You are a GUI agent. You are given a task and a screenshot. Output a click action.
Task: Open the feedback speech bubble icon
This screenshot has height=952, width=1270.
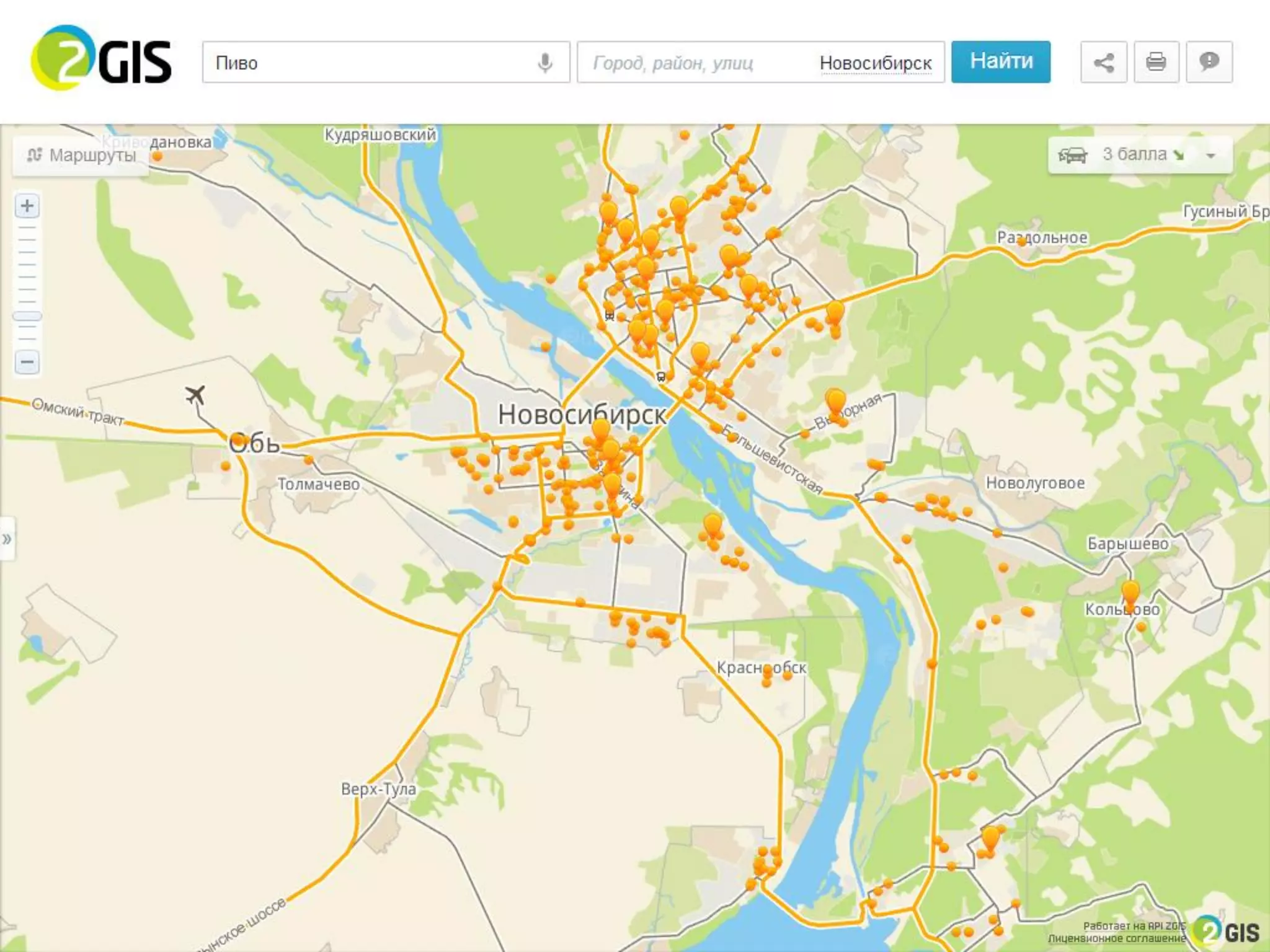pos(1209,62)
